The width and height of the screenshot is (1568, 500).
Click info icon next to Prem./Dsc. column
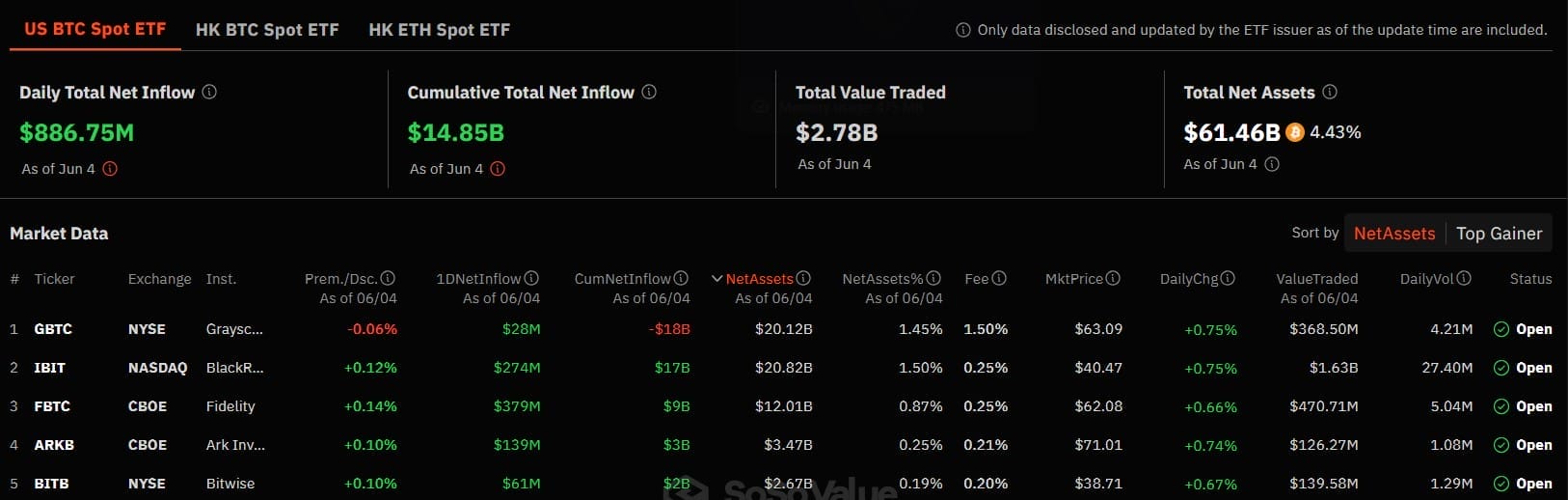click(388, 278)
